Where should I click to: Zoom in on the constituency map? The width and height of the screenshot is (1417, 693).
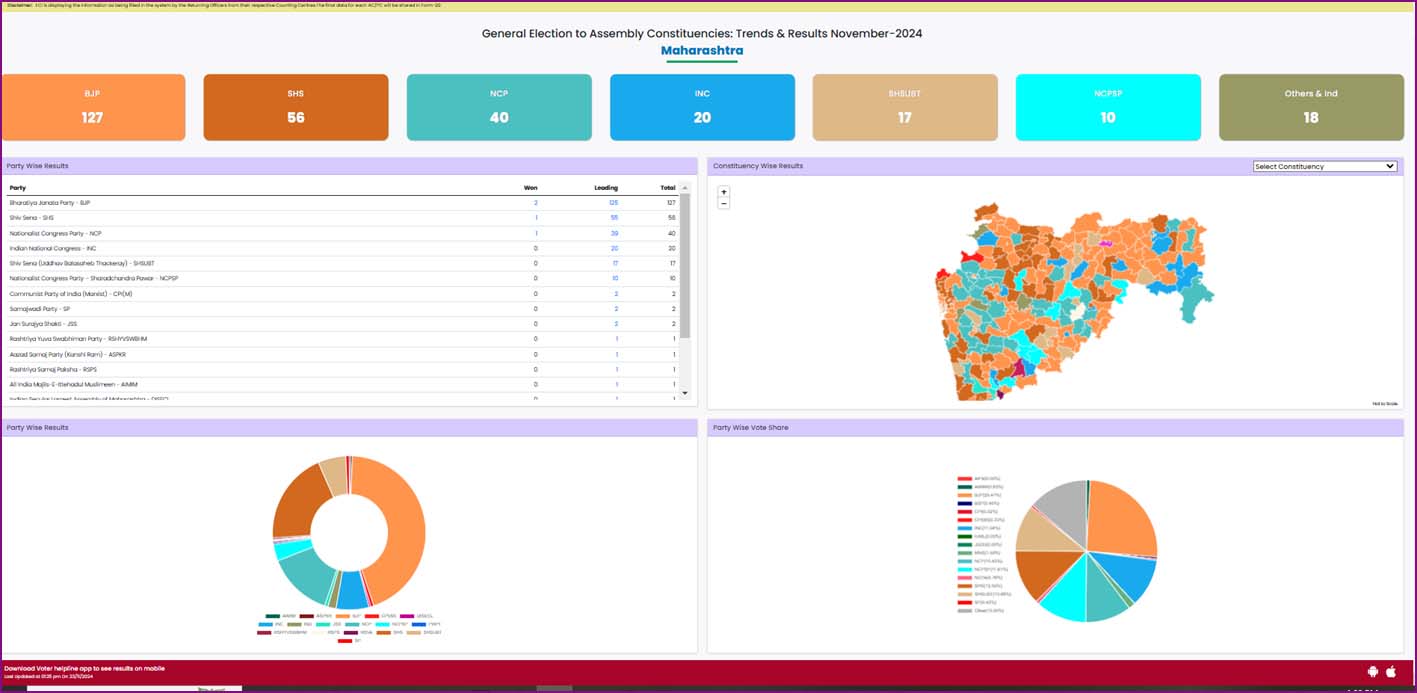[x=724, y=191]
